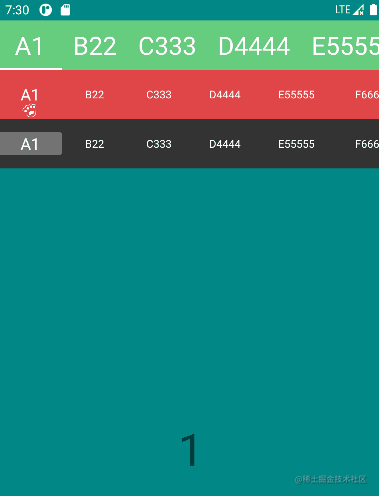Go to D4444 tab in dark bar

coord(225,144)
